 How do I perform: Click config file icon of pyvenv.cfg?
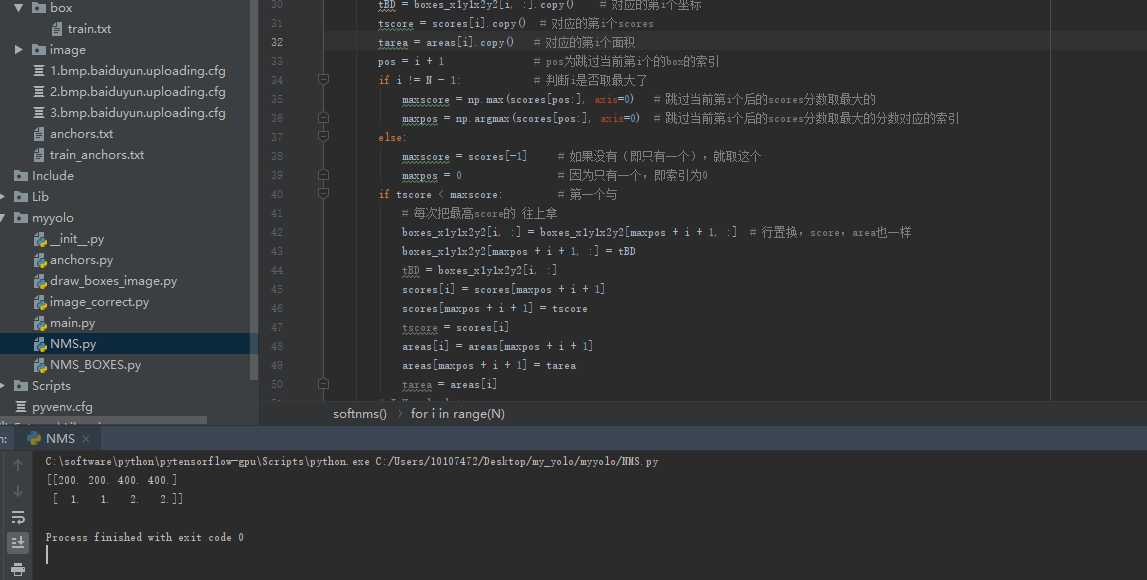20,407
